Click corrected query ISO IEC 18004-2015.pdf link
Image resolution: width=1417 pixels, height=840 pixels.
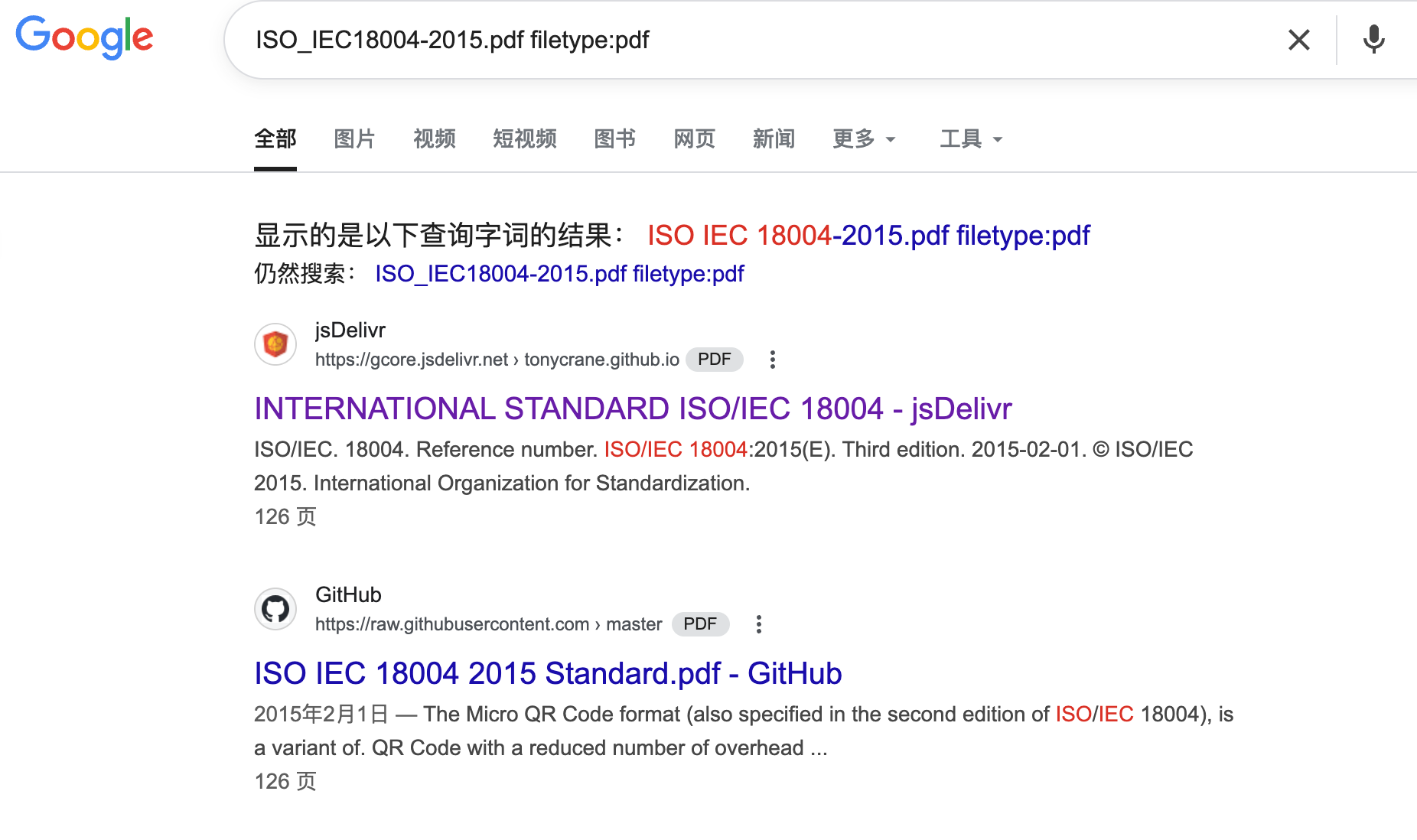tap(868, 236)
